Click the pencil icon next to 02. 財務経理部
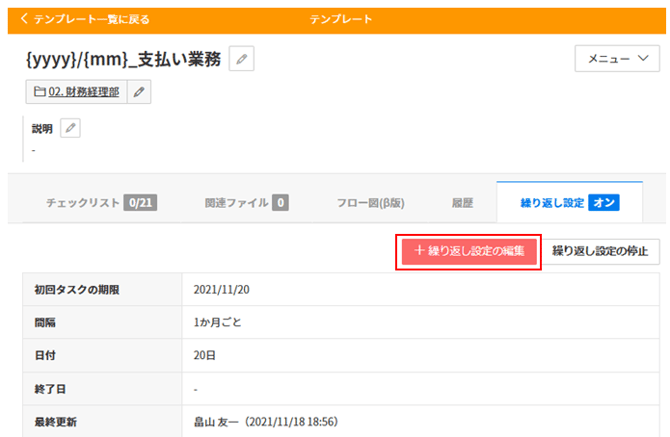 point(140,92)
